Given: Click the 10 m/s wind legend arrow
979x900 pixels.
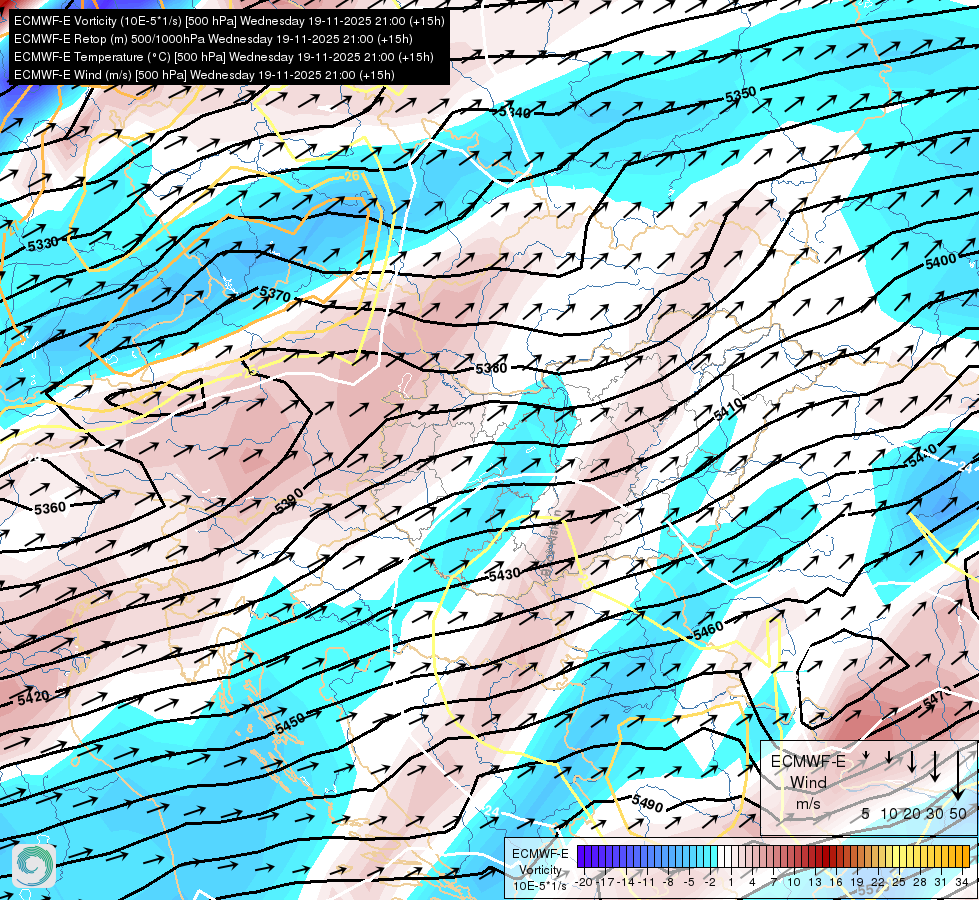Looking at the screenshot, I should tap(889, 758).
